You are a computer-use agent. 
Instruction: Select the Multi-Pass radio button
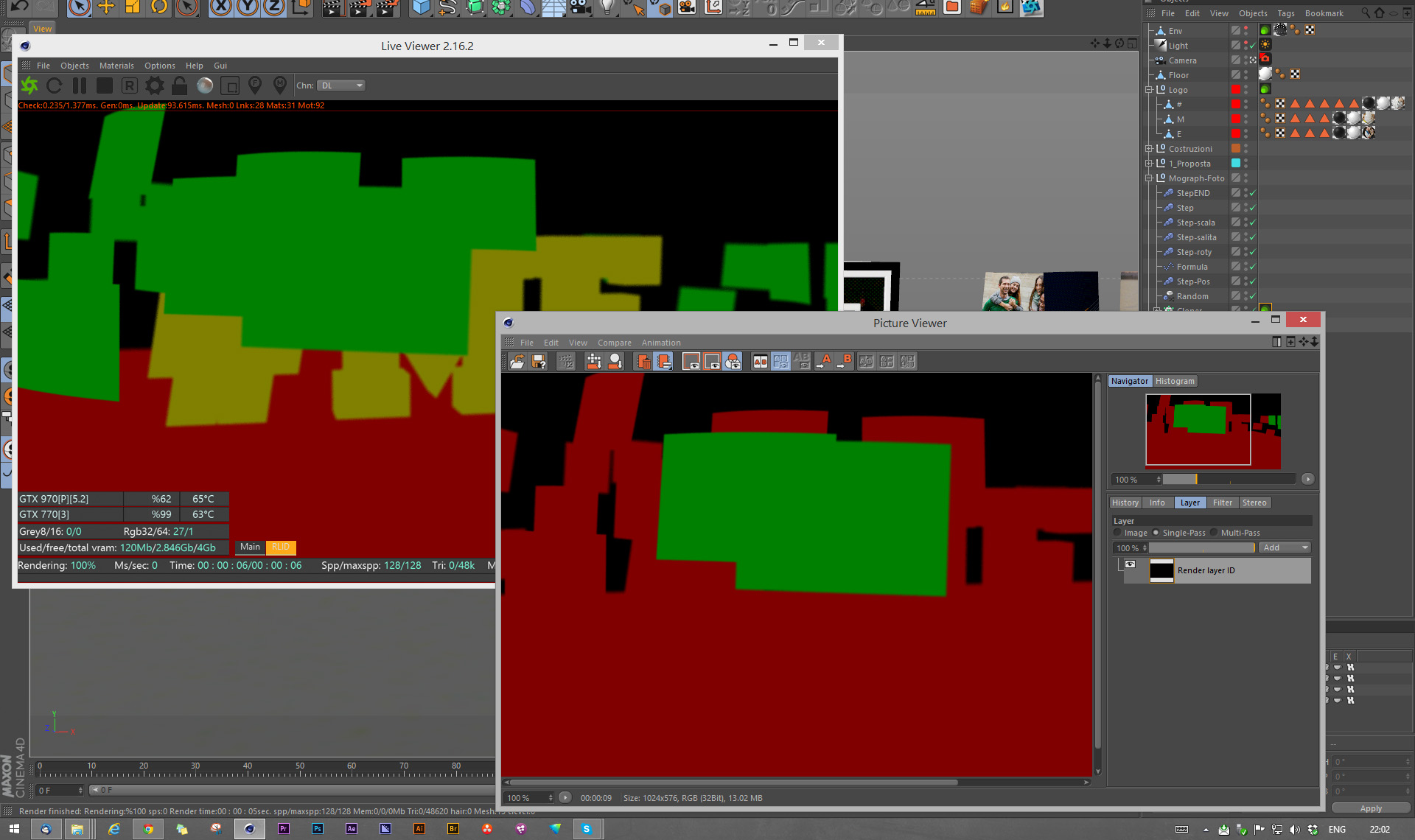(x=1214, y=533)
